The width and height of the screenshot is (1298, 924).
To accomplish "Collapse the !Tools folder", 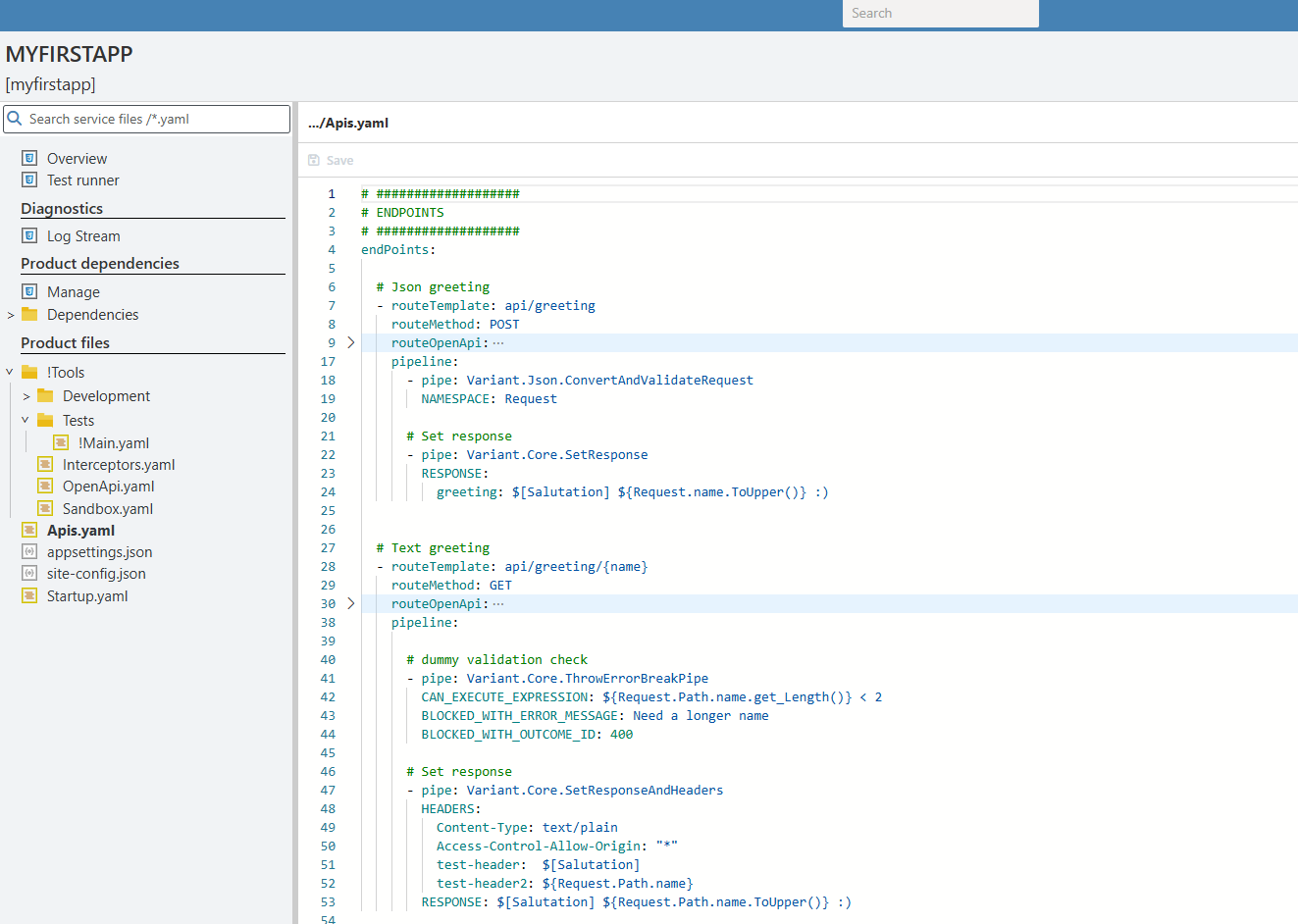I will [10, 372].
